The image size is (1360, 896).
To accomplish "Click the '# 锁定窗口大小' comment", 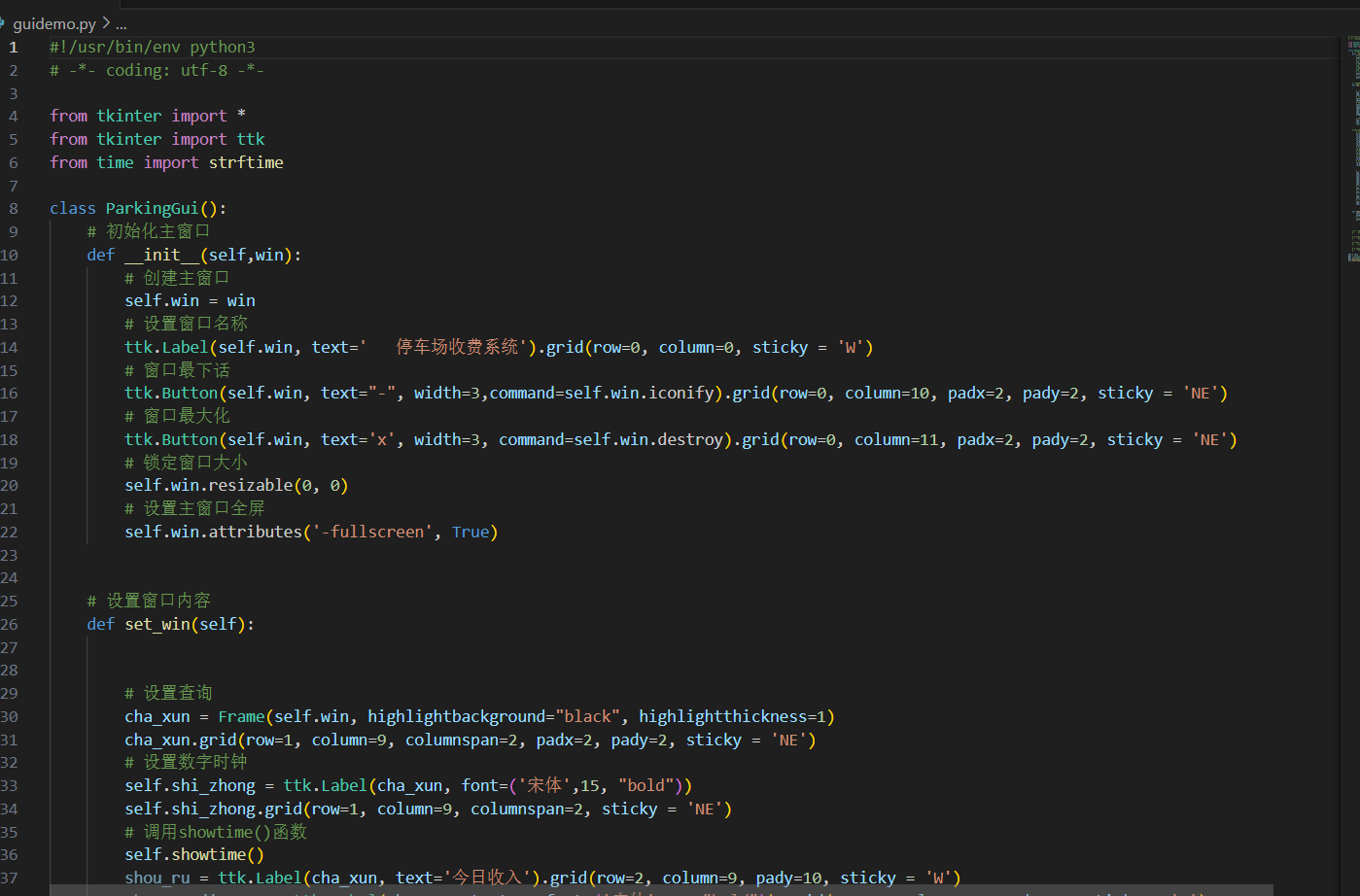I will click(187, 463).
